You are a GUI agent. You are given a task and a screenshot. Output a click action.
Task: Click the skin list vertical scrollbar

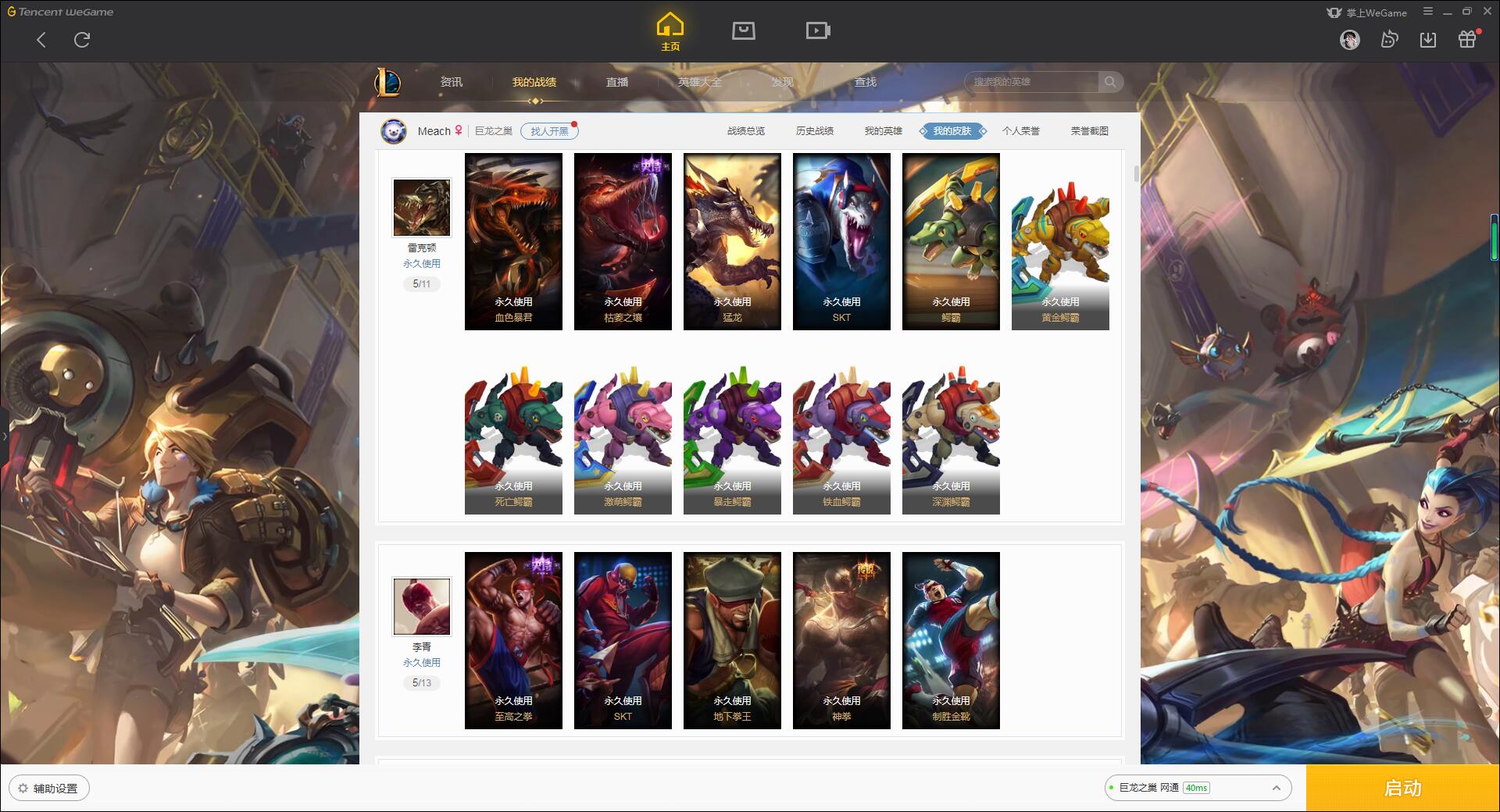point(1137,173)
